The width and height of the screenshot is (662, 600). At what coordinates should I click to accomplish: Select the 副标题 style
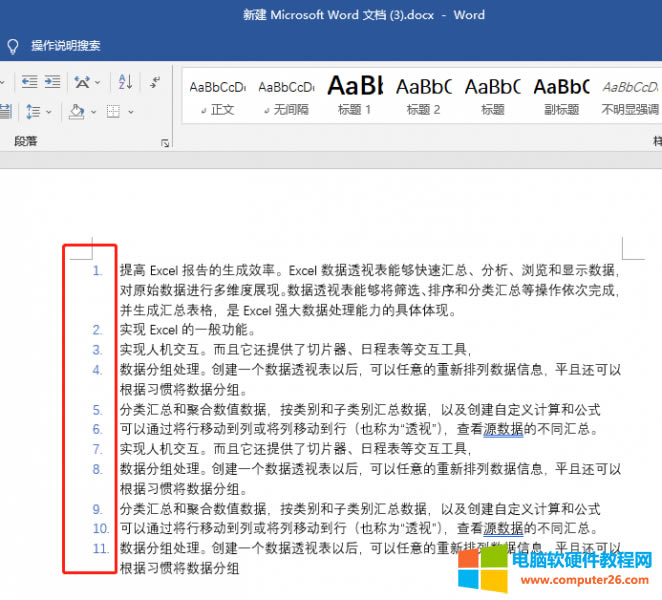(x=560, y=96)
